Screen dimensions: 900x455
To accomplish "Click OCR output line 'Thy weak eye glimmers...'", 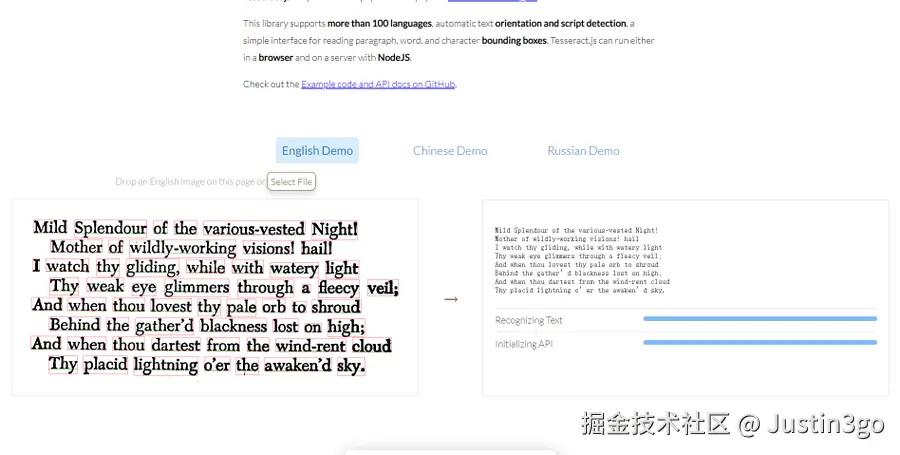I will pos(578,256).
